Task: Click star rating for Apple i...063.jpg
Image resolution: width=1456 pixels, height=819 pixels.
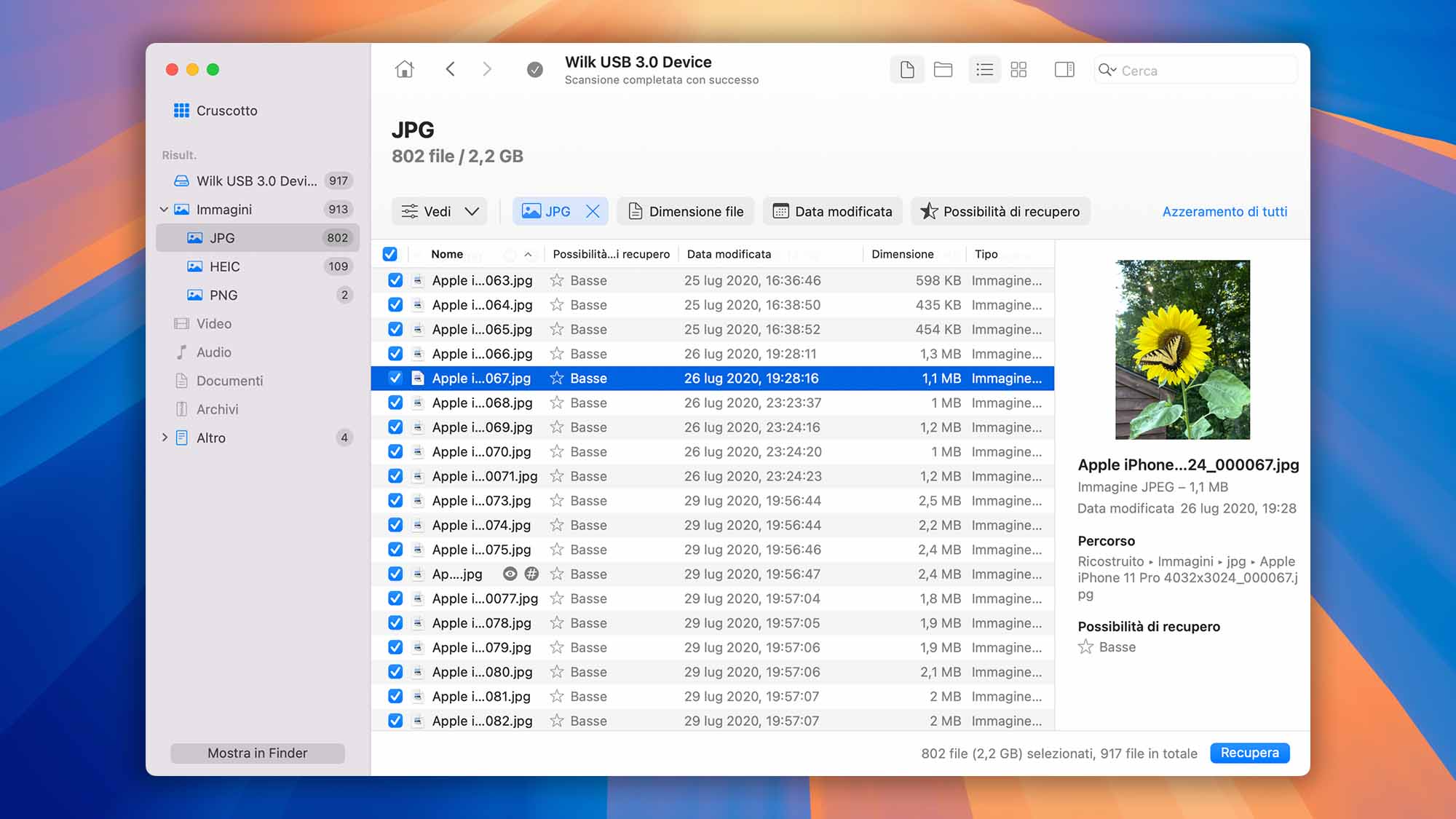Action: (557, 280)
